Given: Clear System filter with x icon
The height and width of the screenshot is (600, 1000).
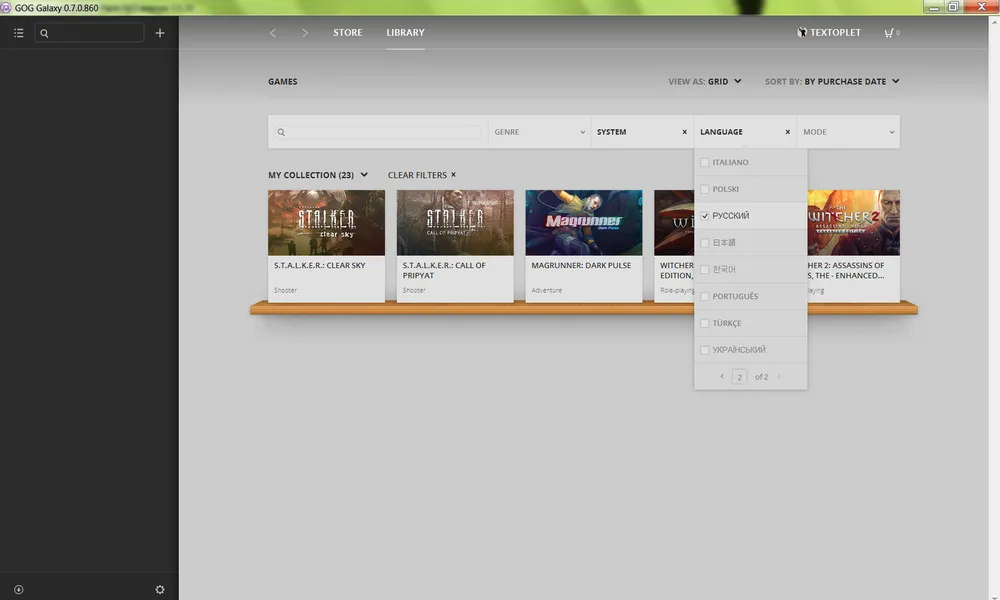Looking at the screenshot, I should tap(684, 132).
